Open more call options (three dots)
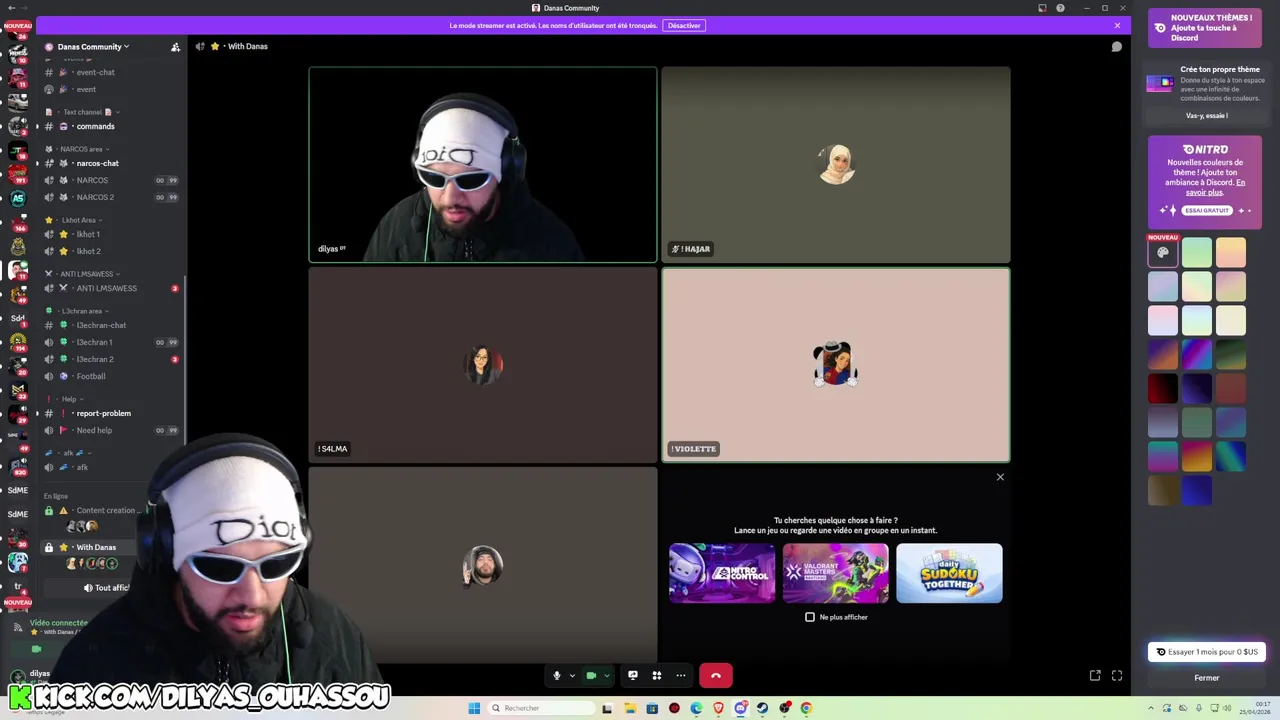This screenshot has height=720, width=1280. [x=681, y=676]
